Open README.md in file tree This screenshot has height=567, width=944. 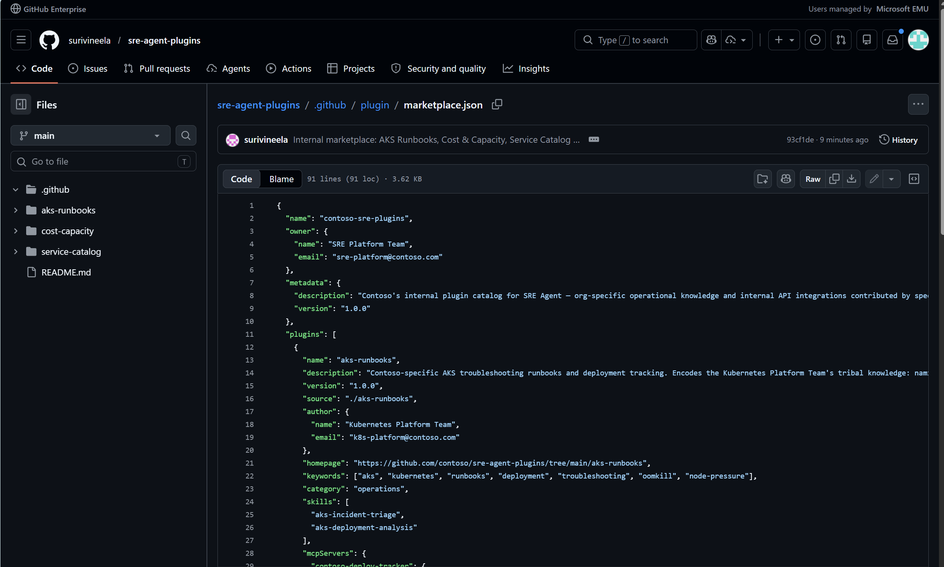coord(66,273)
